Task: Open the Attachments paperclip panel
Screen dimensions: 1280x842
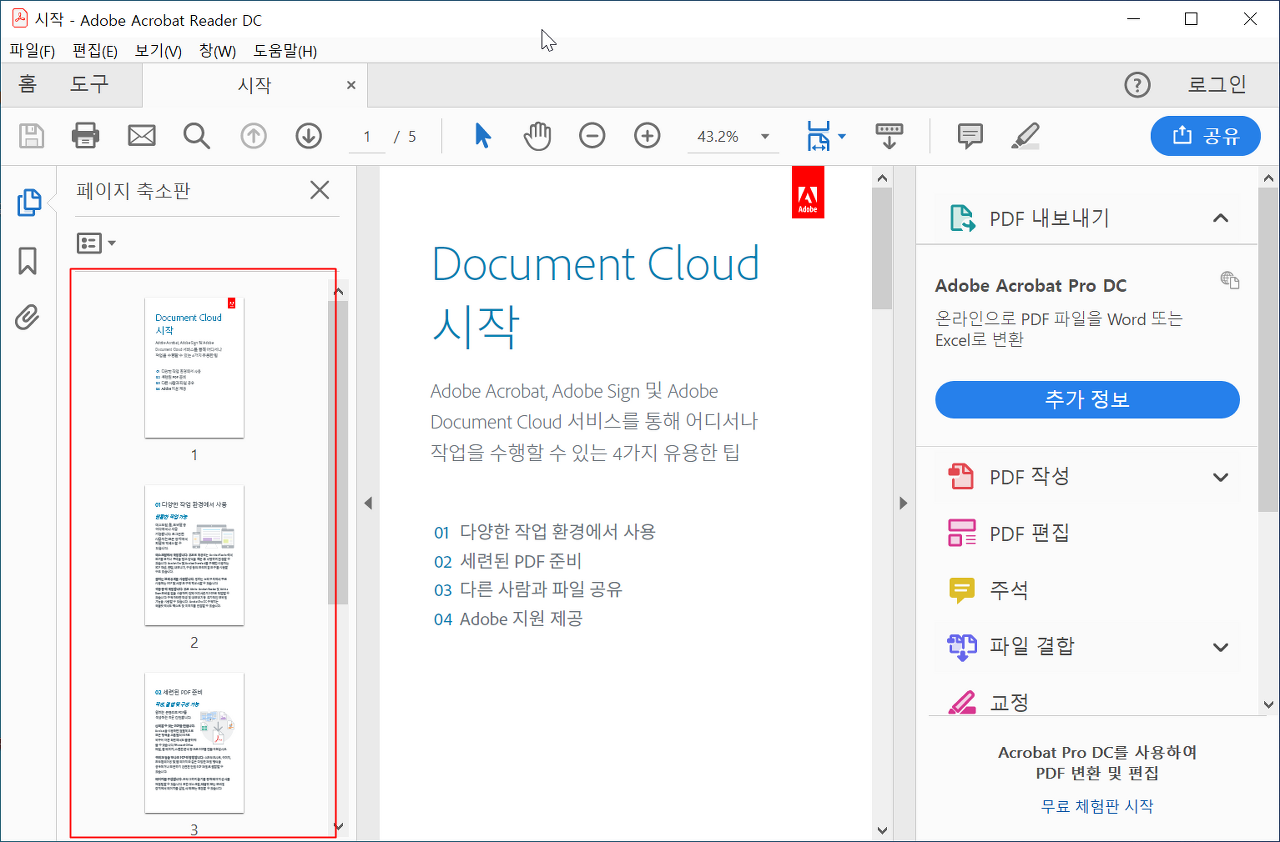Action: pyautogui.click(x=28, y=318)
